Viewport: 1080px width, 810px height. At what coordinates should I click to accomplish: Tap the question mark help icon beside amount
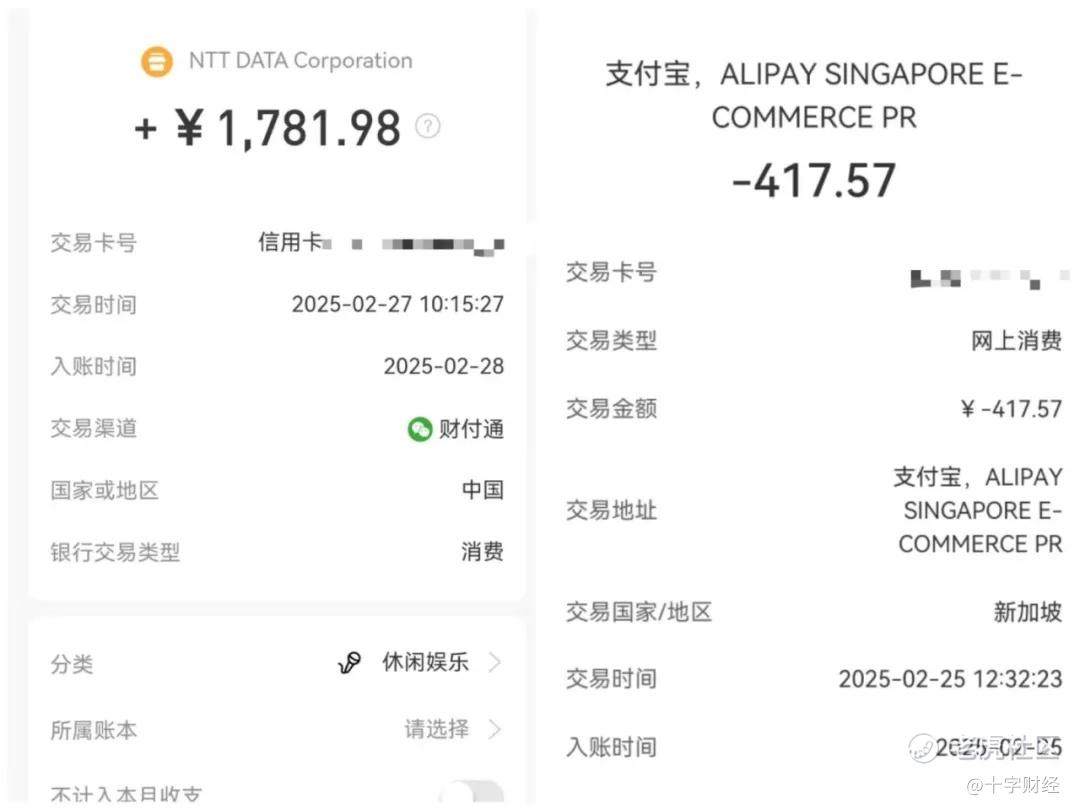coord(428,126)
